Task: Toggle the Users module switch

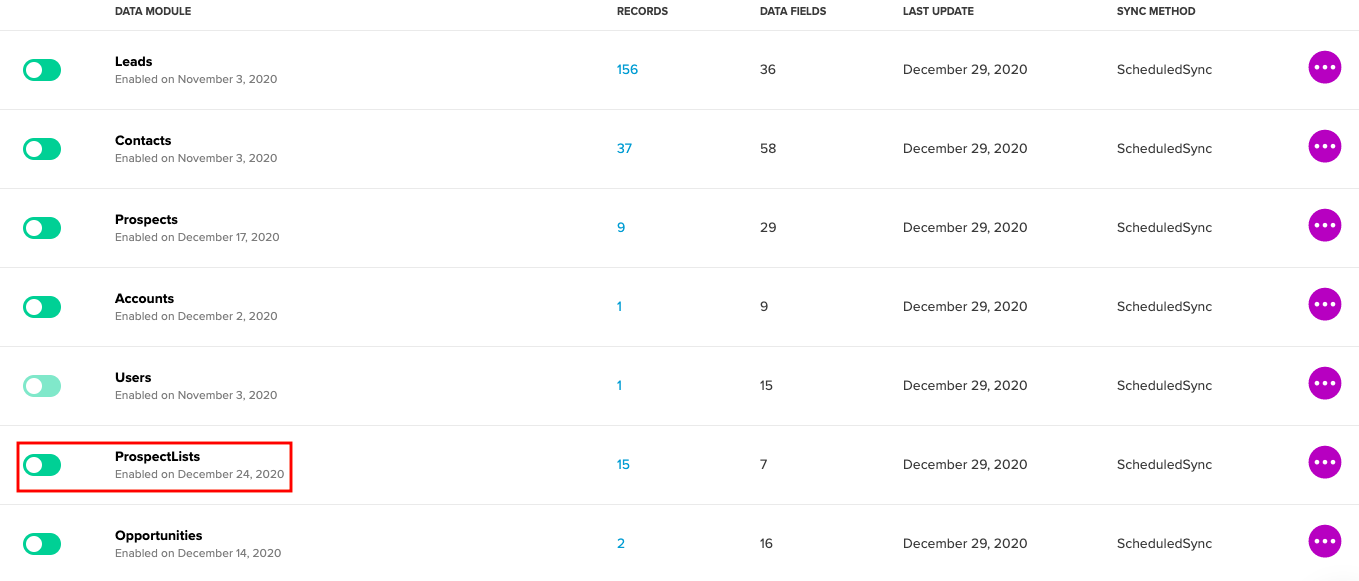Action: [42, 386]
